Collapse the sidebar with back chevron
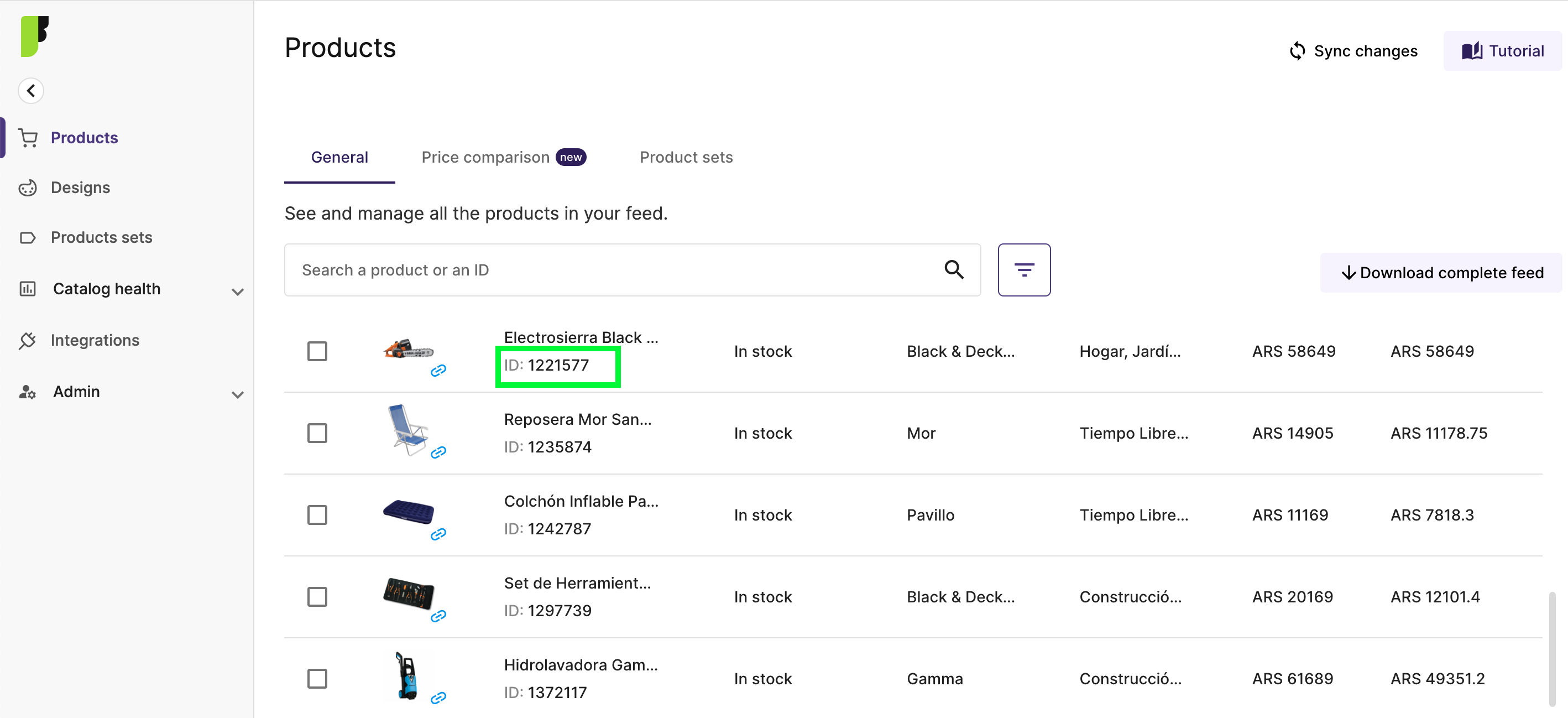Screen dimensions: 1568x718 31,91
